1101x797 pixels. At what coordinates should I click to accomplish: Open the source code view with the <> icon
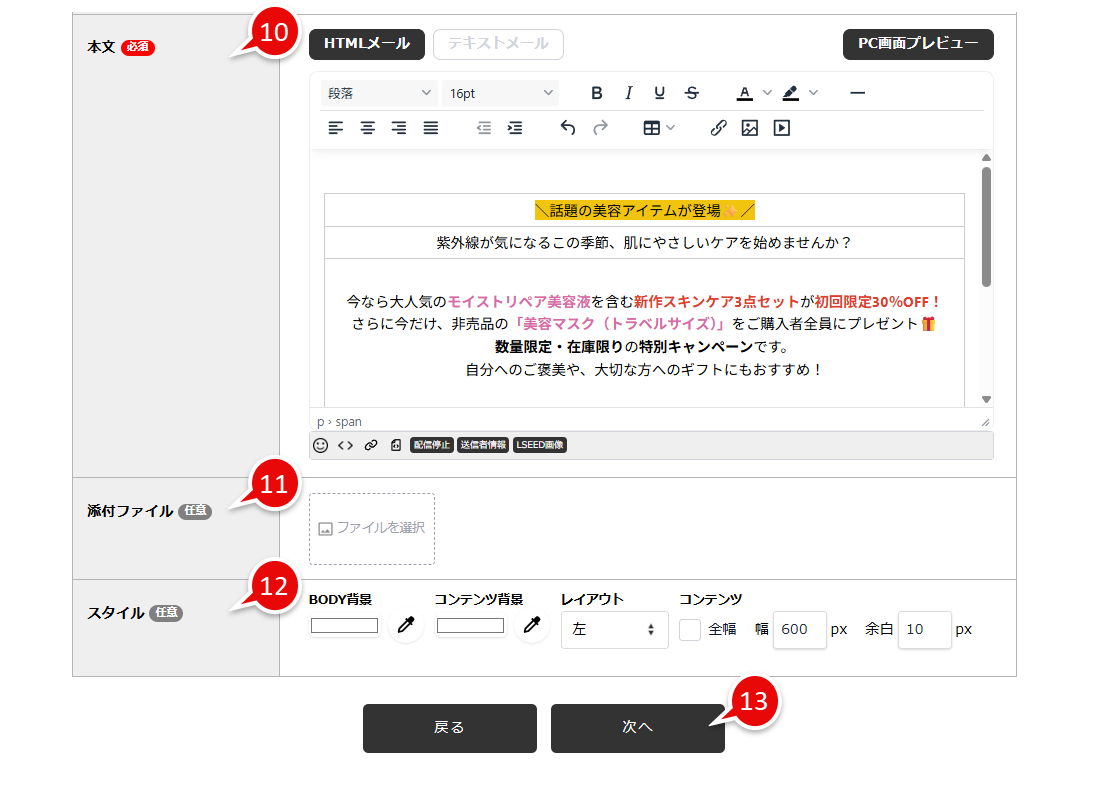click(x=344, y=444)
